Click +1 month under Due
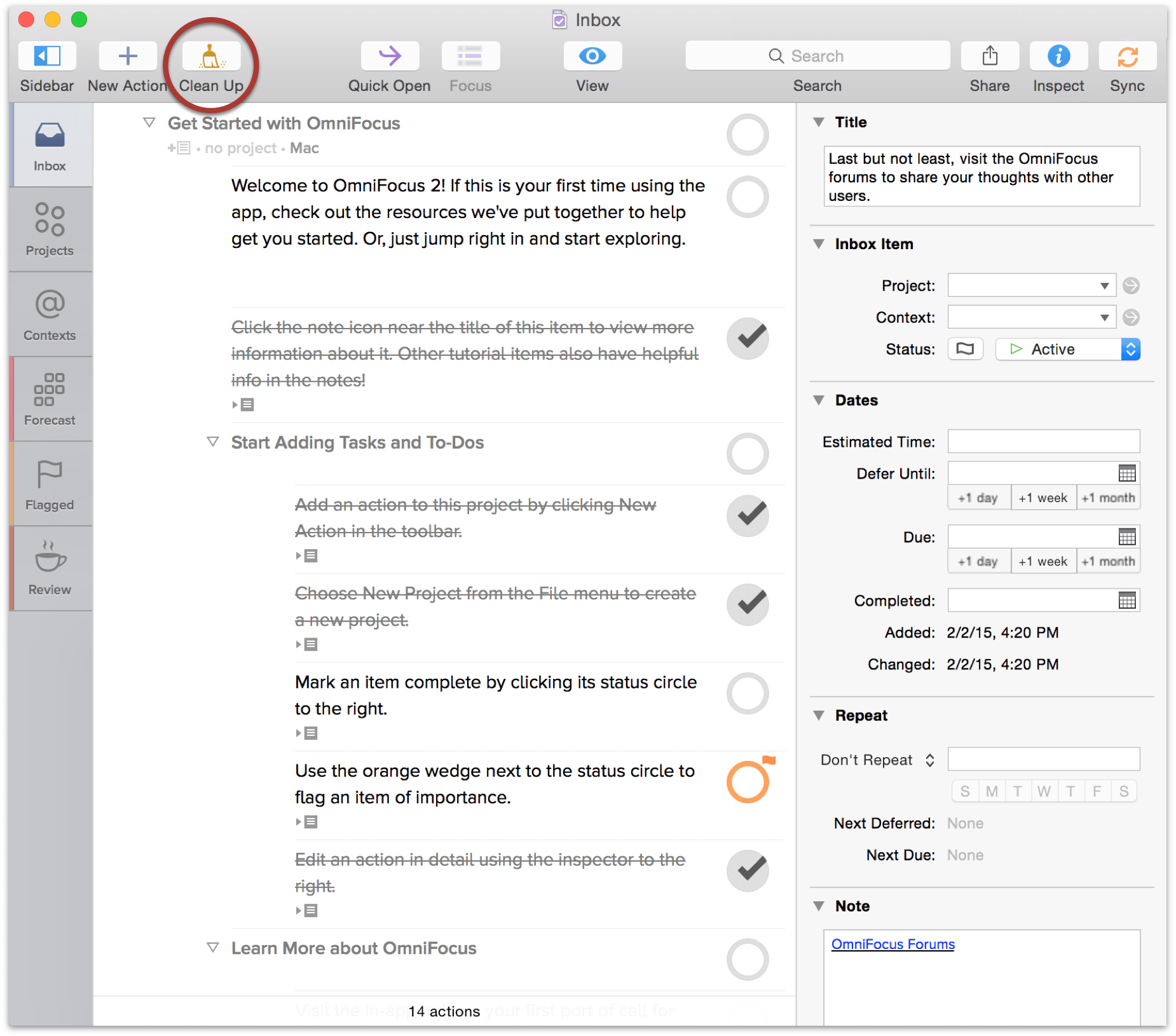Screen dimensions: 1176x1036 [1108, 562]
